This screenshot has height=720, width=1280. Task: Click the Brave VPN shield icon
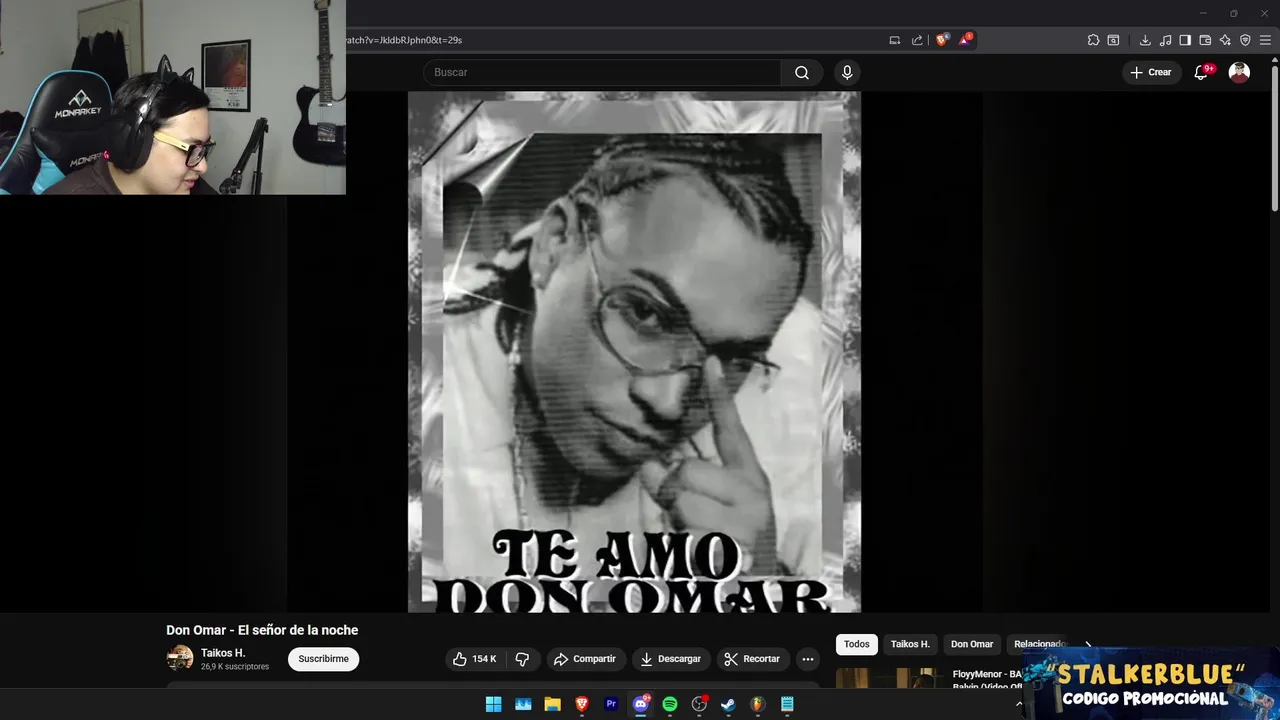(x=1245, y=40)
